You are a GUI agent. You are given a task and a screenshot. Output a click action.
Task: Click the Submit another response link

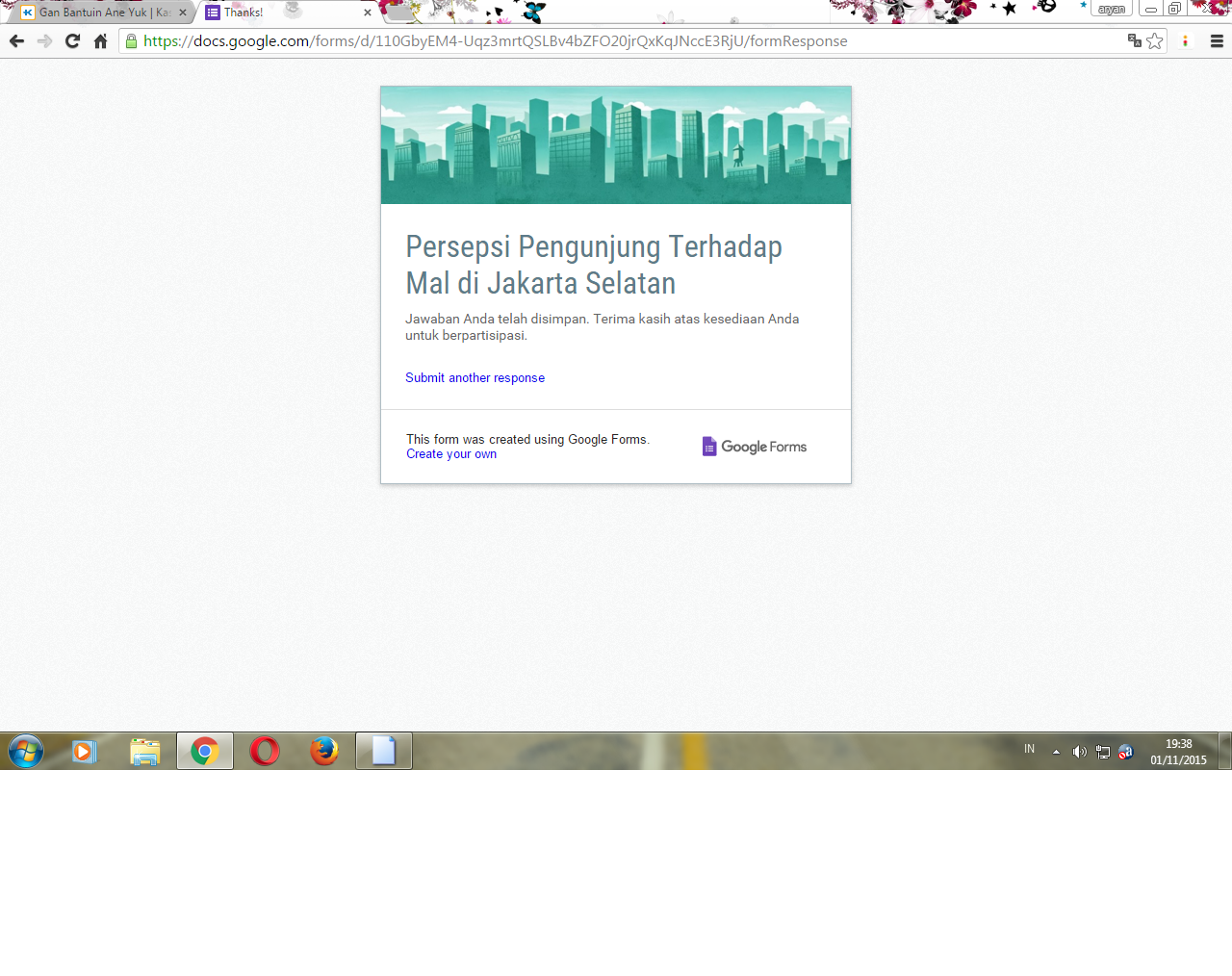pyautogui.click(x=475, y=378)
